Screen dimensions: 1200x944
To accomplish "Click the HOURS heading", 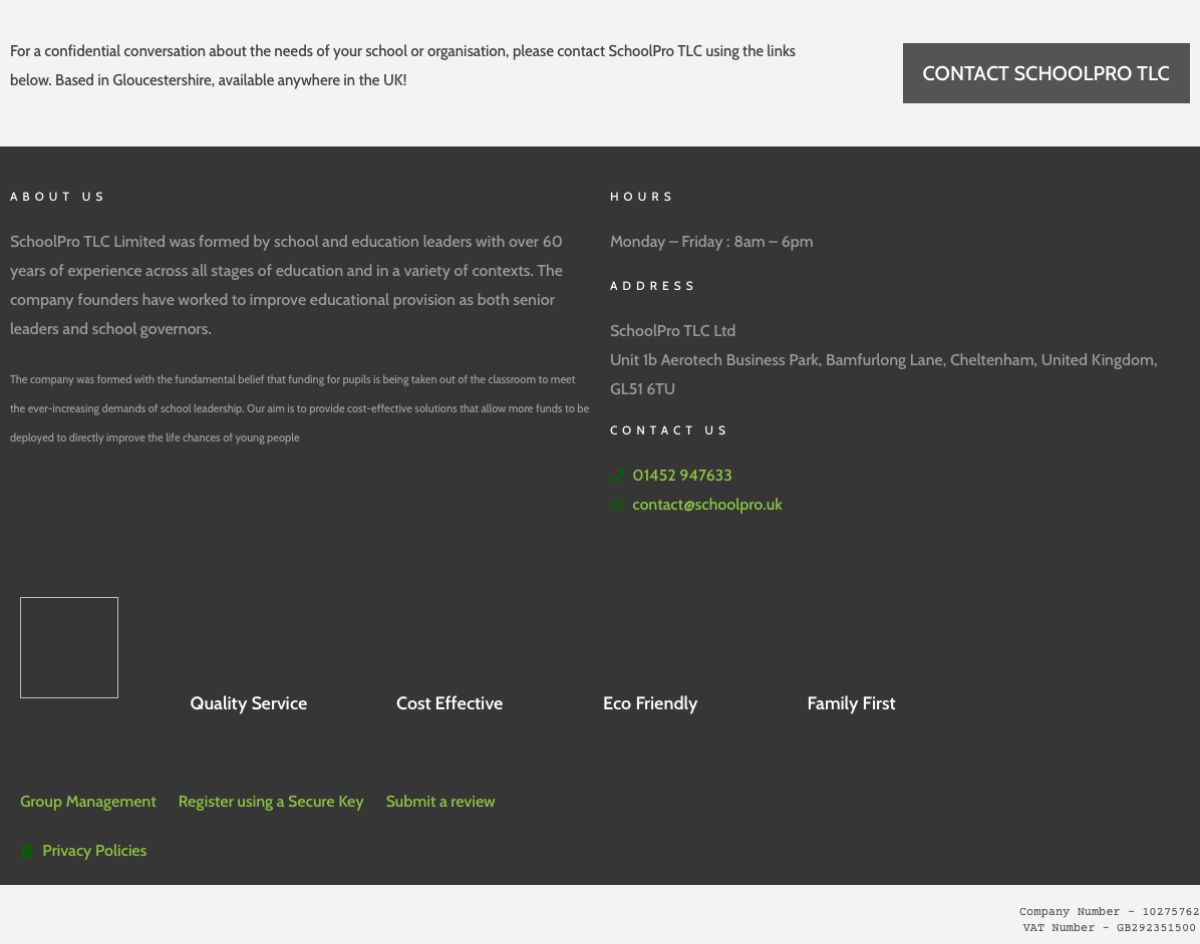I will tap(642, 196).
